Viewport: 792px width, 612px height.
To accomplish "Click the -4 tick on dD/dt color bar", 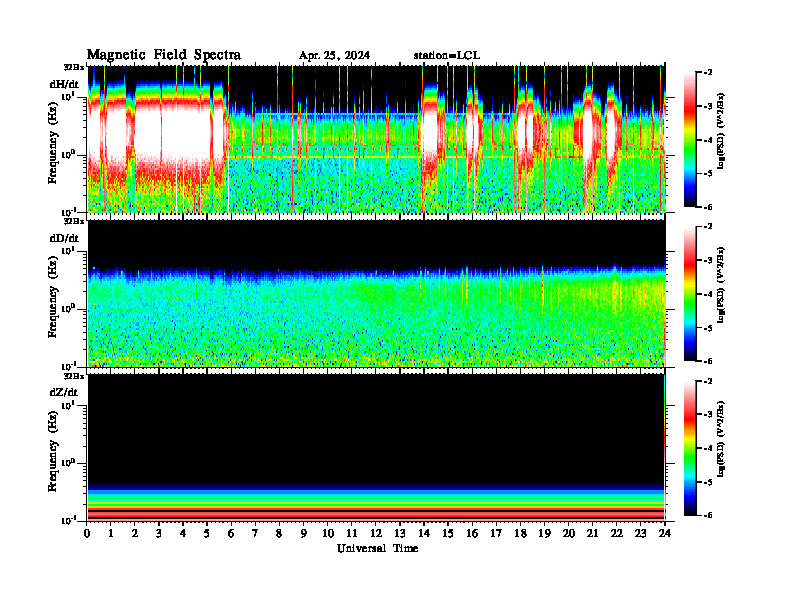I will coord(708,294).
